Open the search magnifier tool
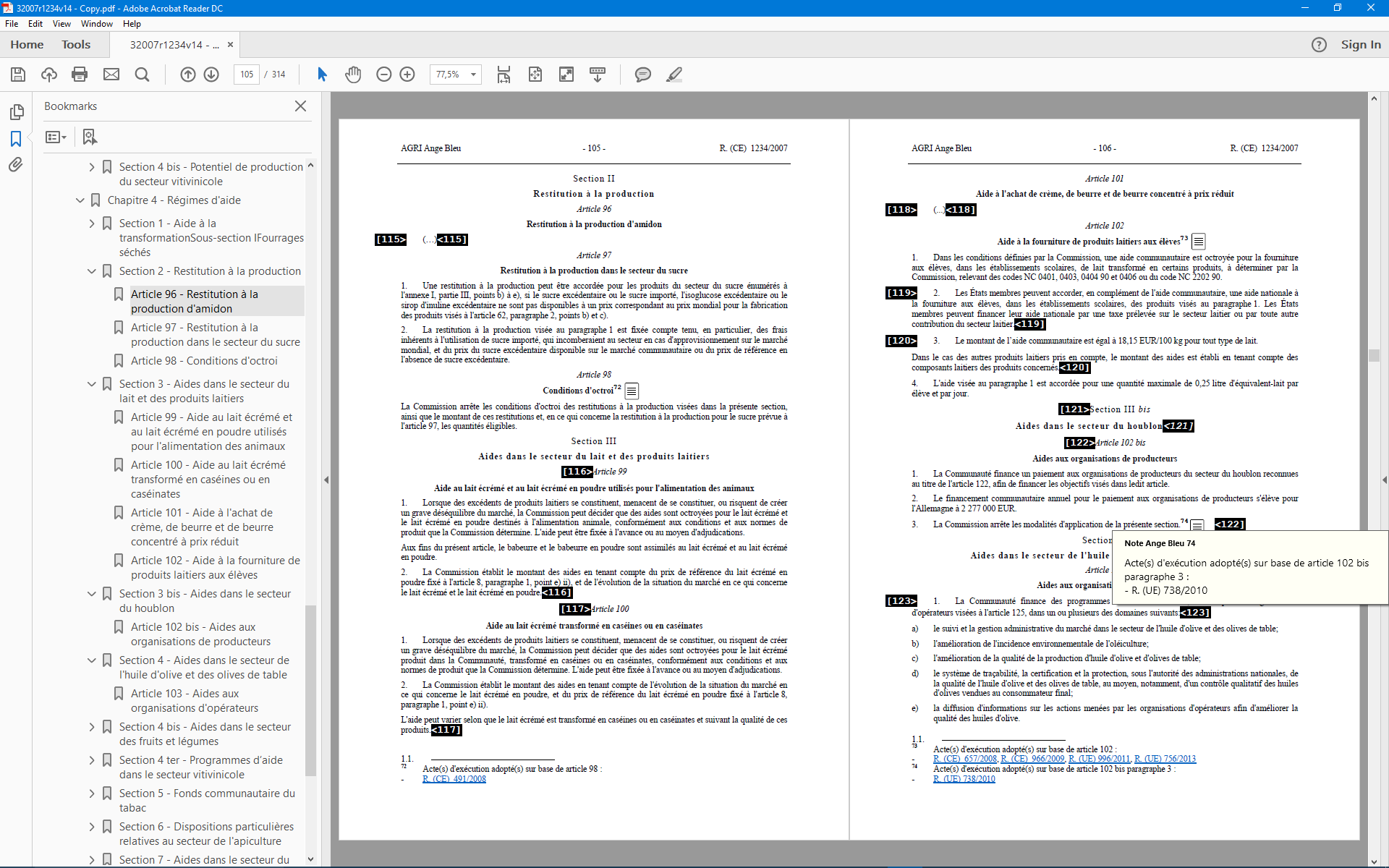Image resolution: width=1389 pixels, height=868 pixels. (143, 75)
